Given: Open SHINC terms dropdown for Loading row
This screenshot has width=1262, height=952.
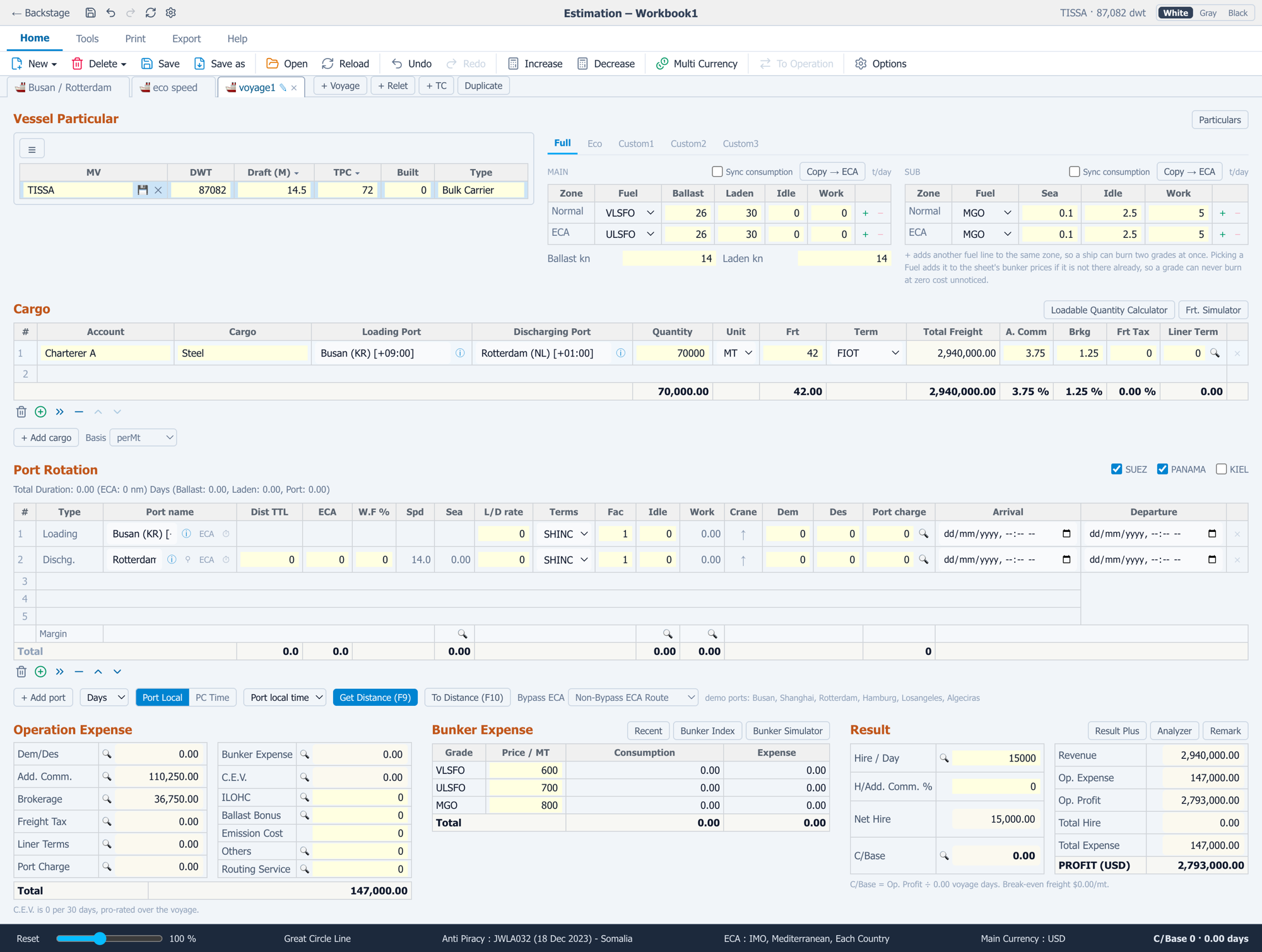Looking at the screenshot, I should (564, 534).
